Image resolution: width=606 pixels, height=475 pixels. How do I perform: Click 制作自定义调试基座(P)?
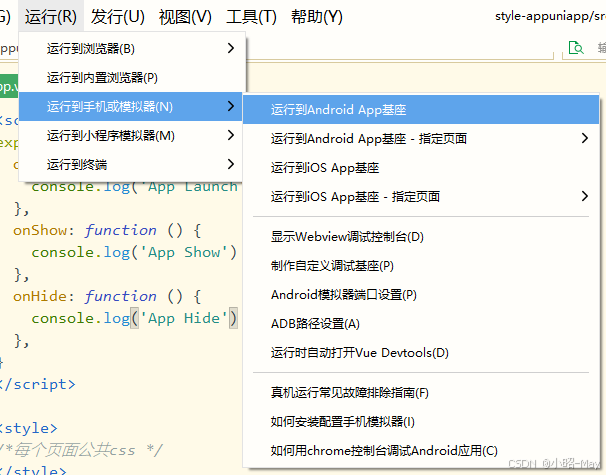click(x=421, y=266)
